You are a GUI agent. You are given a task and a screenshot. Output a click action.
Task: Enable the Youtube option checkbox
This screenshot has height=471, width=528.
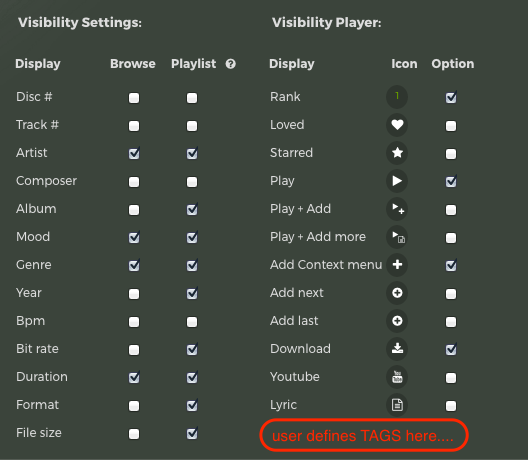click(x=451, y=378)
